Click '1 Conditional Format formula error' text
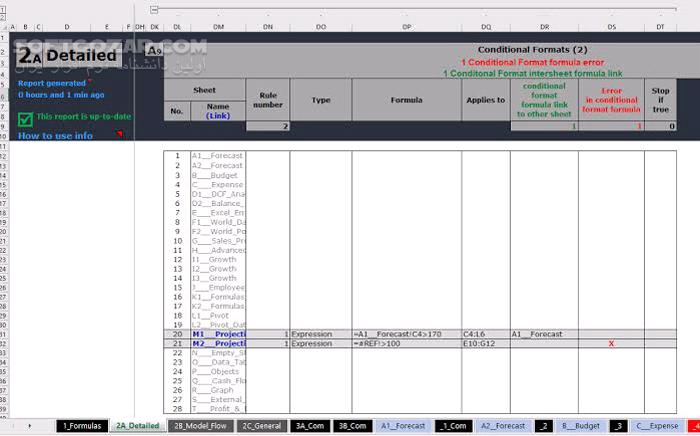 pyautogui.click(x=532, y=62)
